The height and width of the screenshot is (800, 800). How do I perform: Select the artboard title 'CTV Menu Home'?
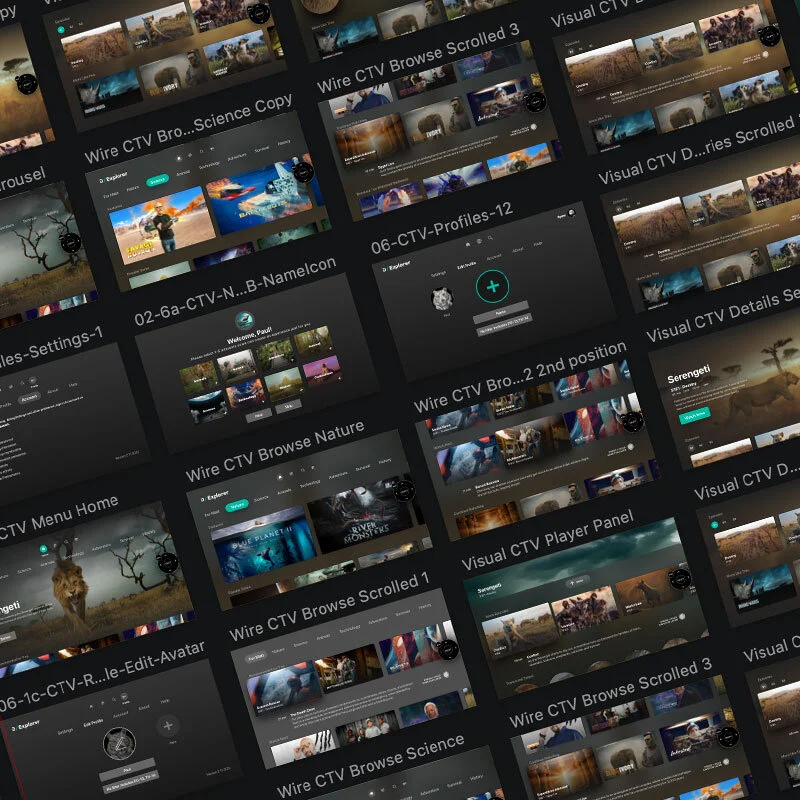click(59, 518)
